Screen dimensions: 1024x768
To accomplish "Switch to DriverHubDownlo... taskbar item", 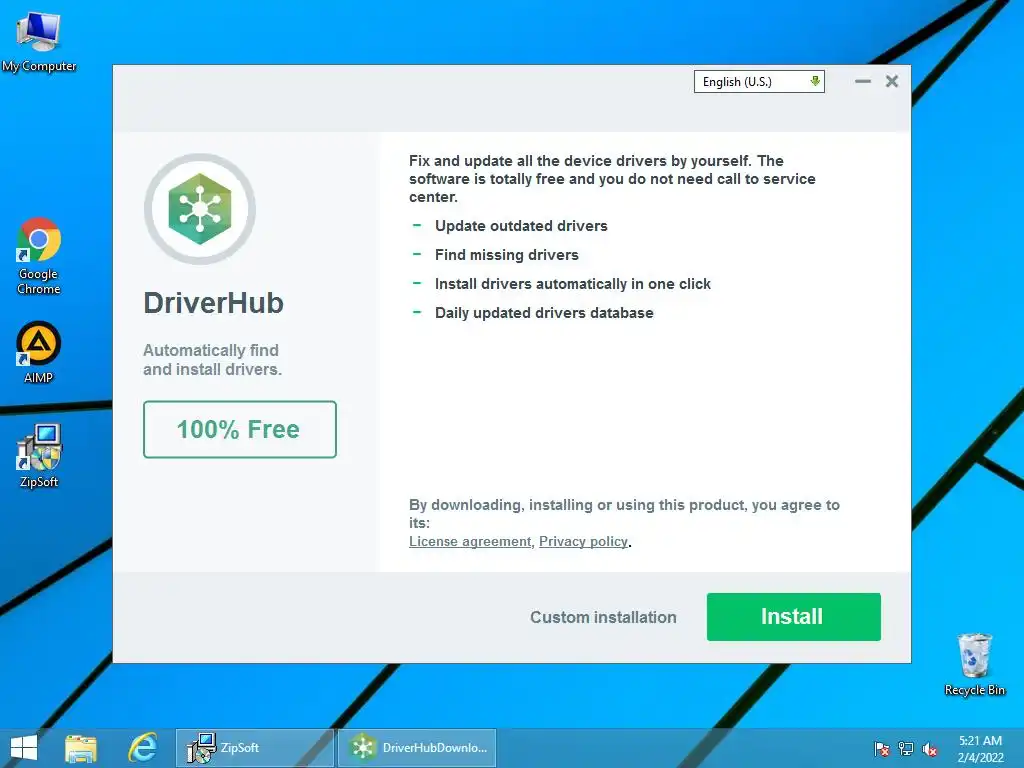I will coord(417,748).
